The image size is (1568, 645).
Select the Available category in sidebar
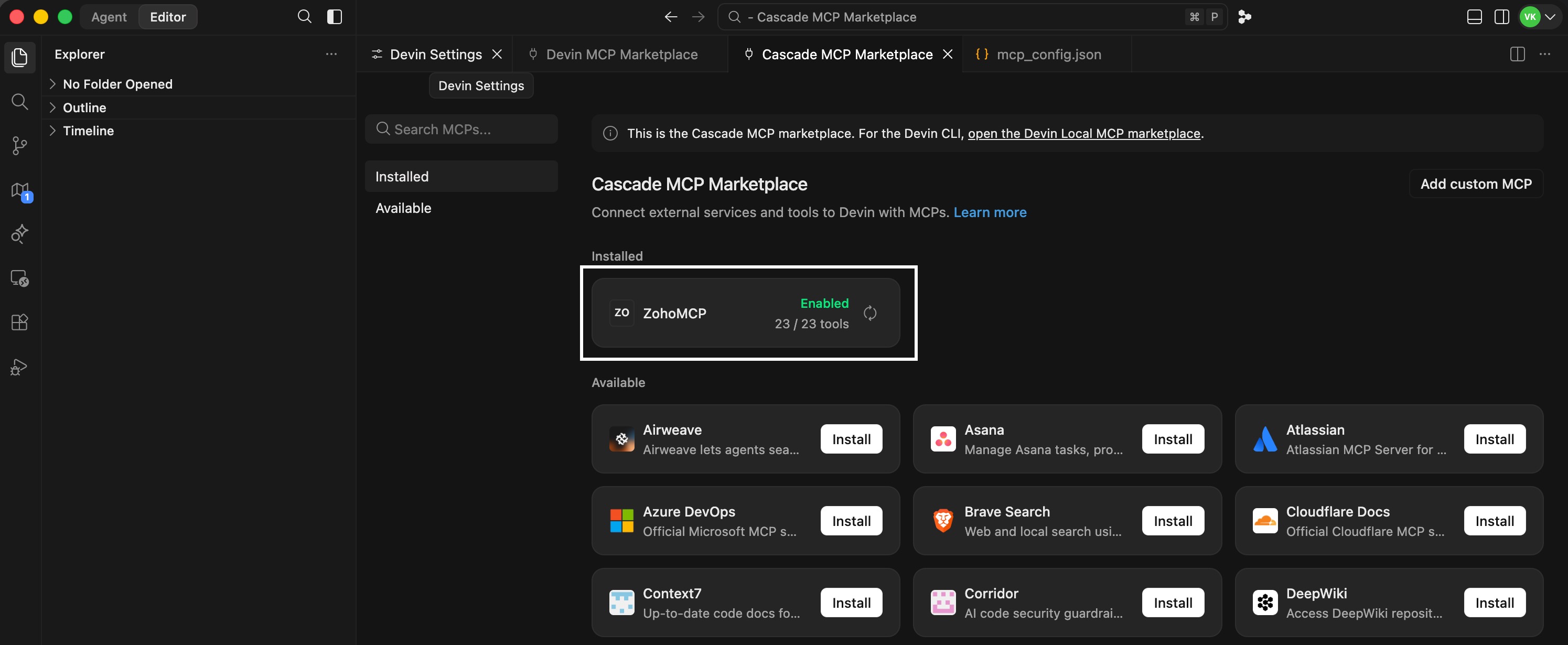point(461,208)
